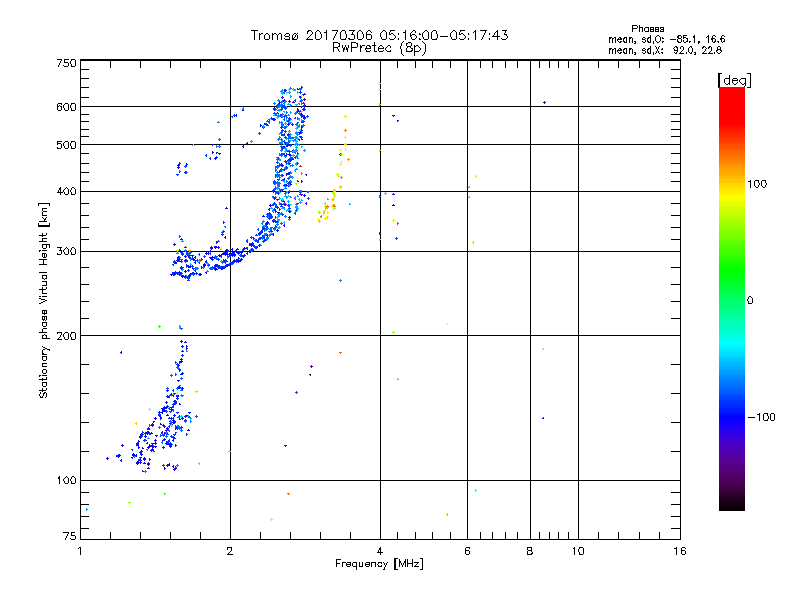Click the [deg] colorbar unit label

734,81
